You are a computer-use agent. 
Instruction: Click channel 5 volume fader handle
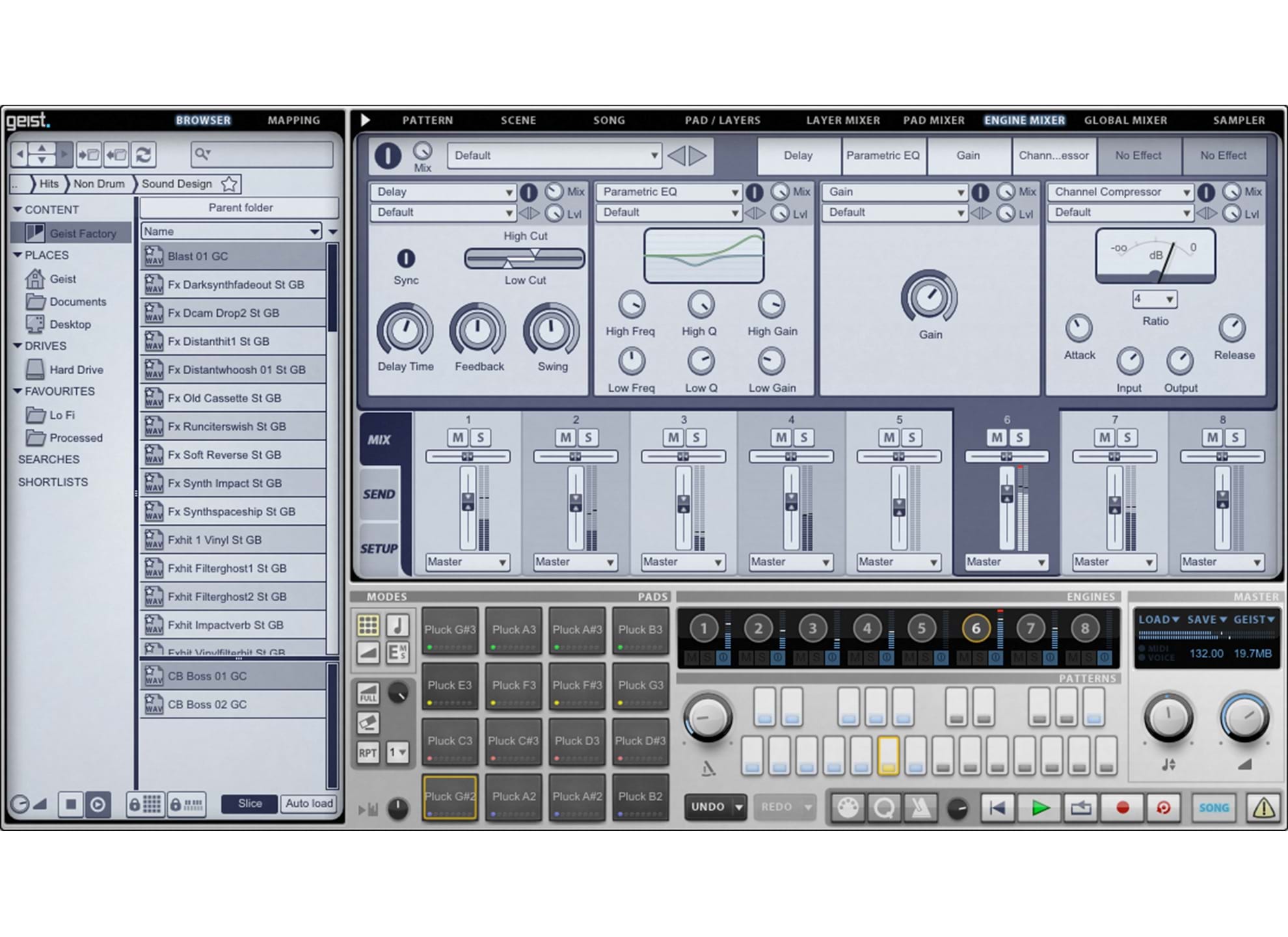pyautogui.click(x=899, y=506)
